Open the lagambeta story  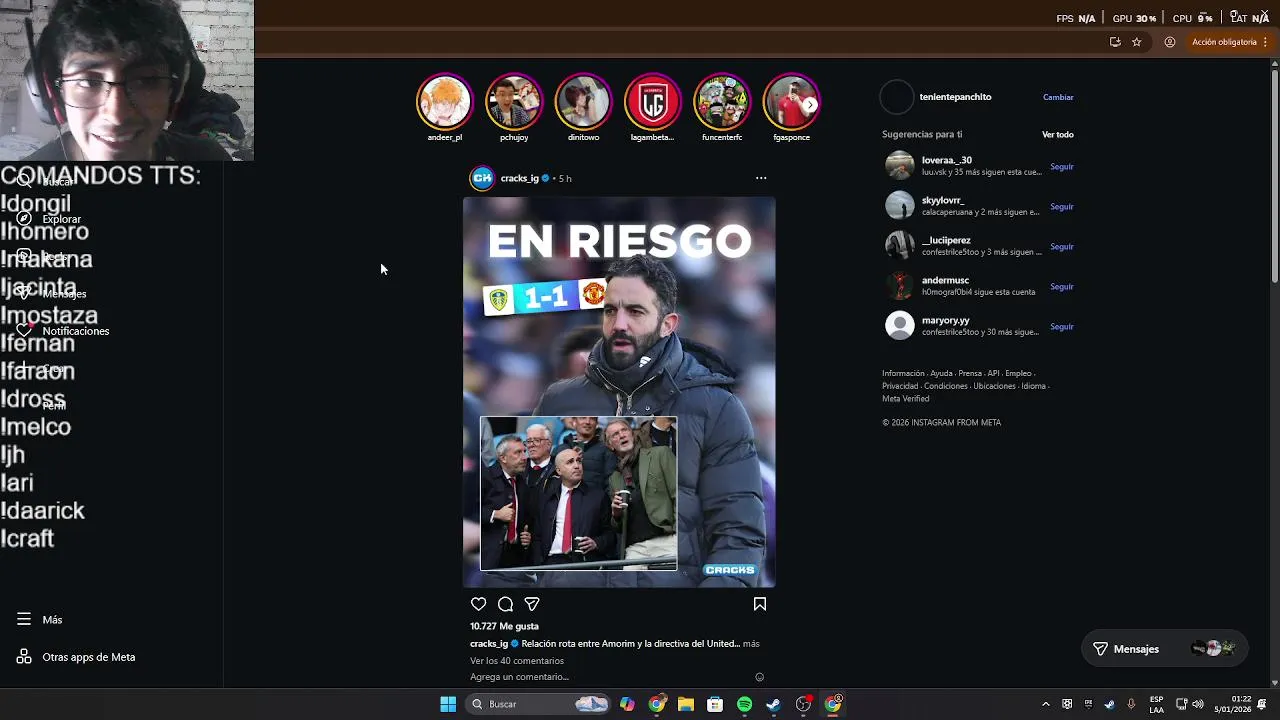pyautogui.click(x=652, y=102)
